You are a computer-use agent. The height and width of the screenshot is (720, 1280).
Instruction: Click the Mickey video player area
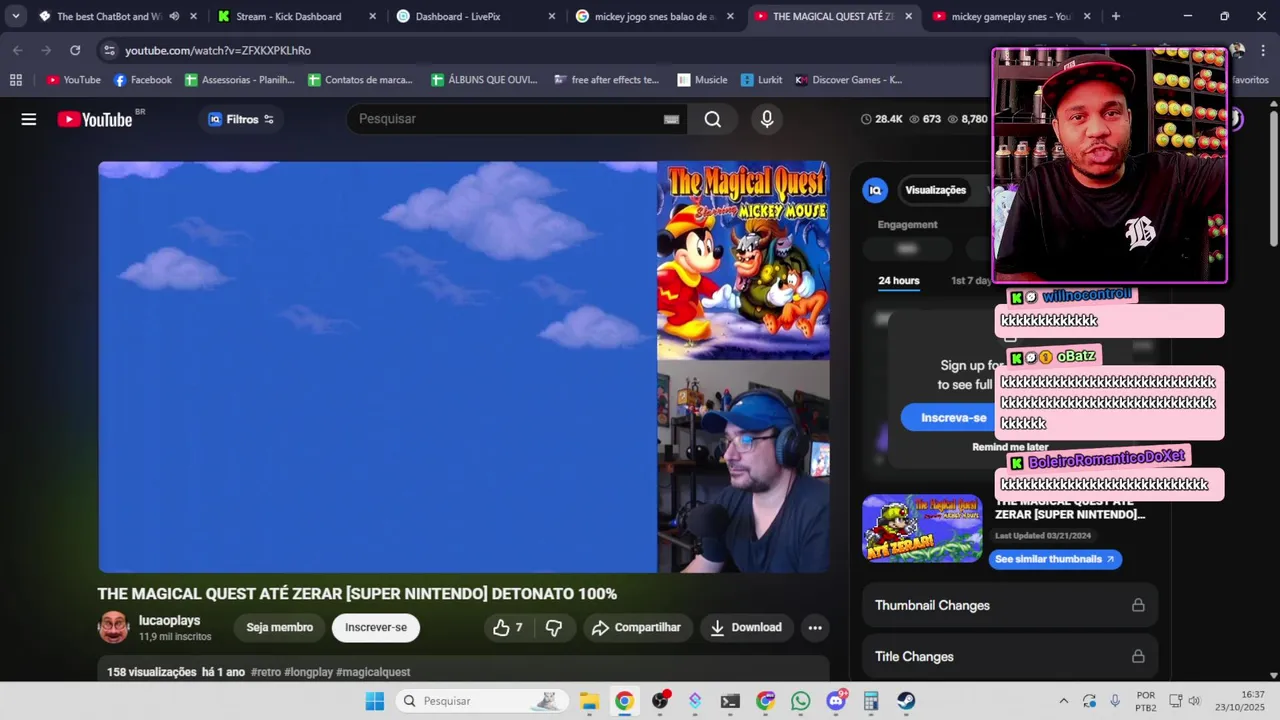[x=463, y=367]
